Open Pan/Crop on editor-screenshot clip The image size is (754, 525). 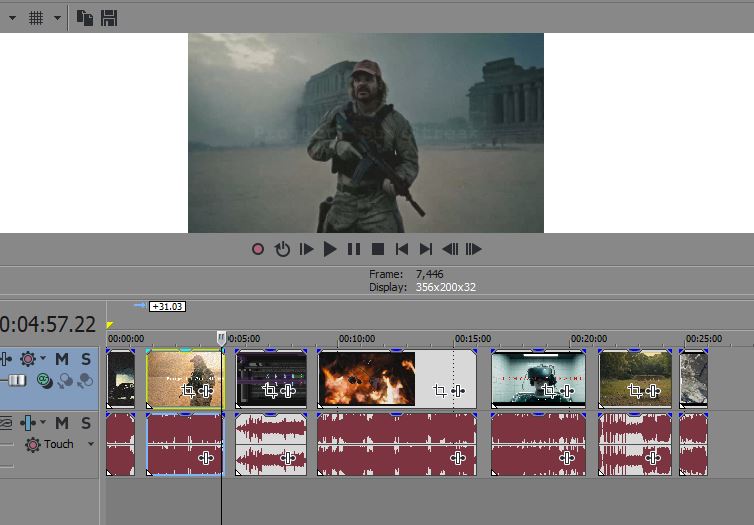click(270, 391)
